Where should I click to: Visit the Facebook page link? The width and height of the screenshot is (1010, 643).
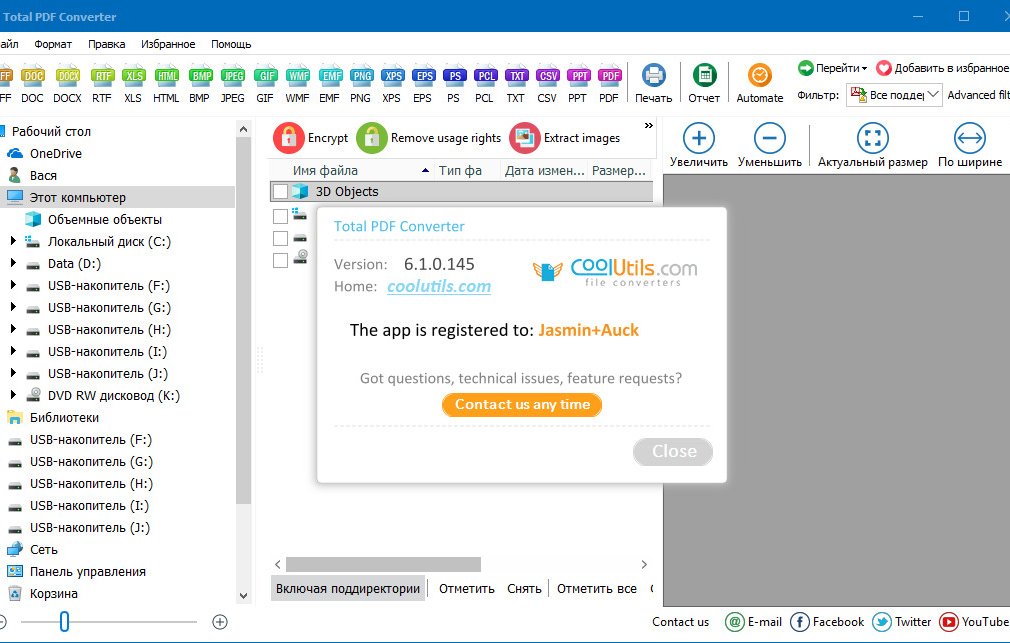827,622
